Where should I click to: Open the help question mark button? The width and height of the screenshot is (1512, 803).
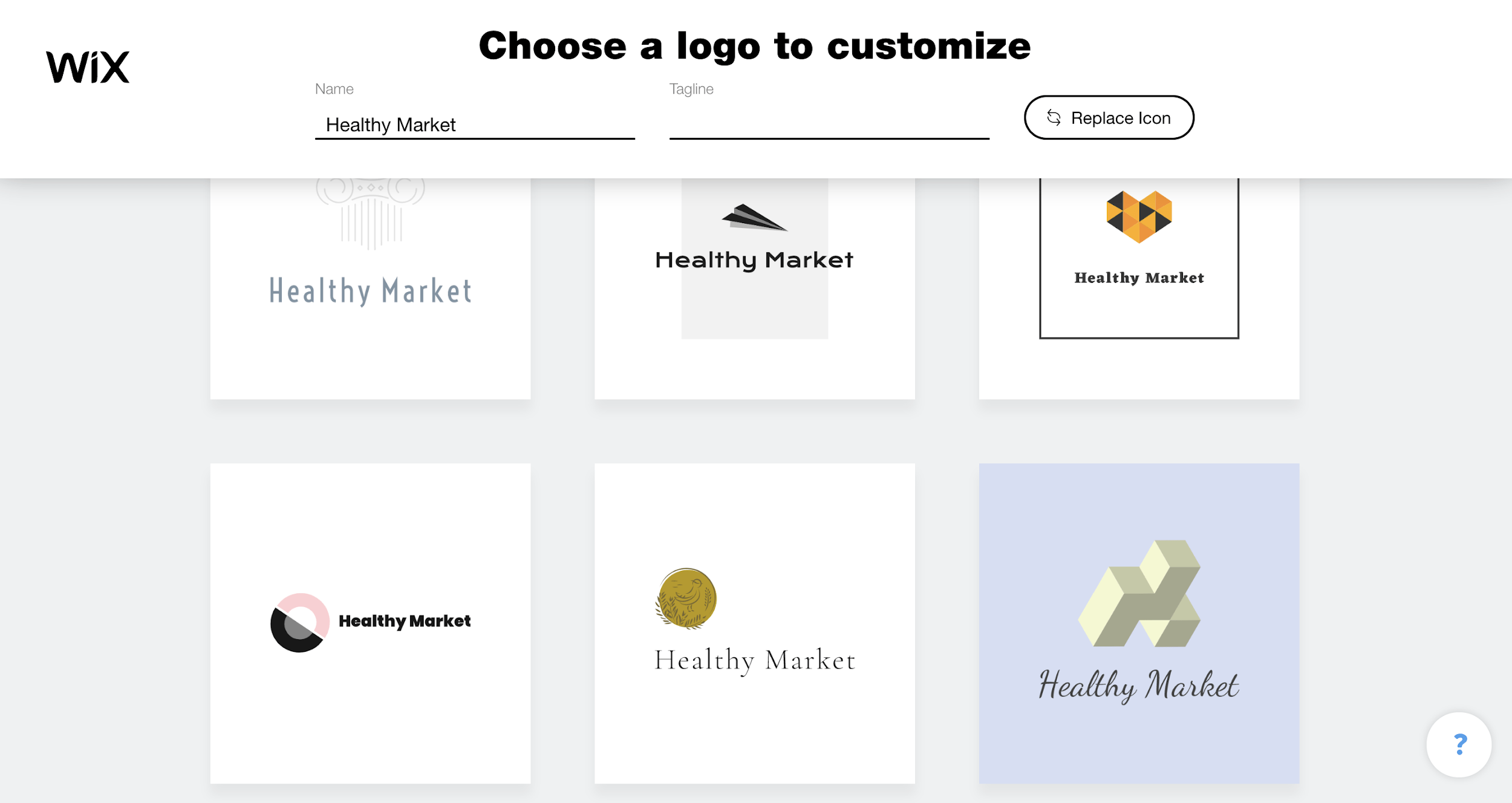pyautogui.click(x=1459, y=744)
